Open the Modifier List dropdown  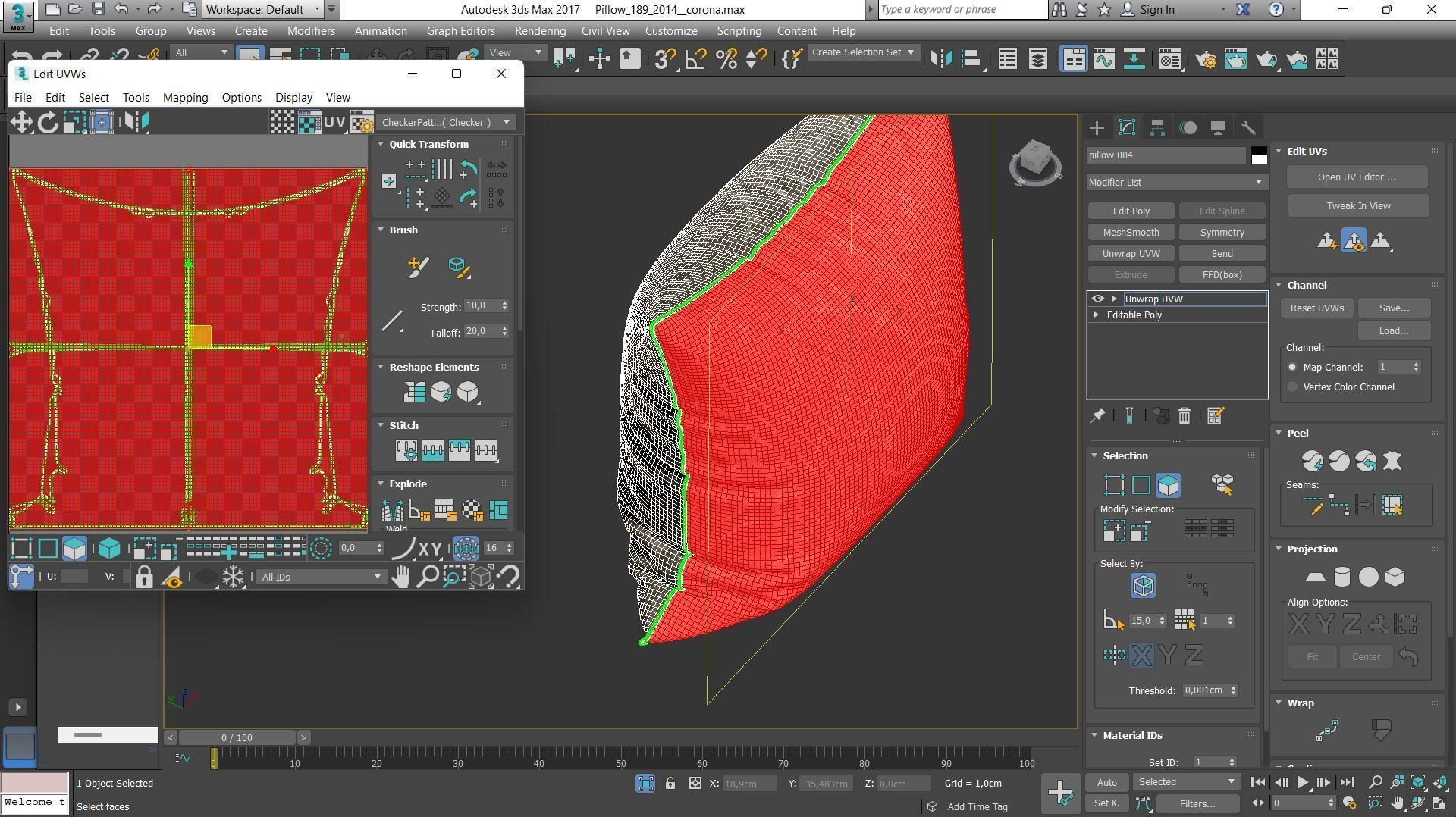[1176, 183]
